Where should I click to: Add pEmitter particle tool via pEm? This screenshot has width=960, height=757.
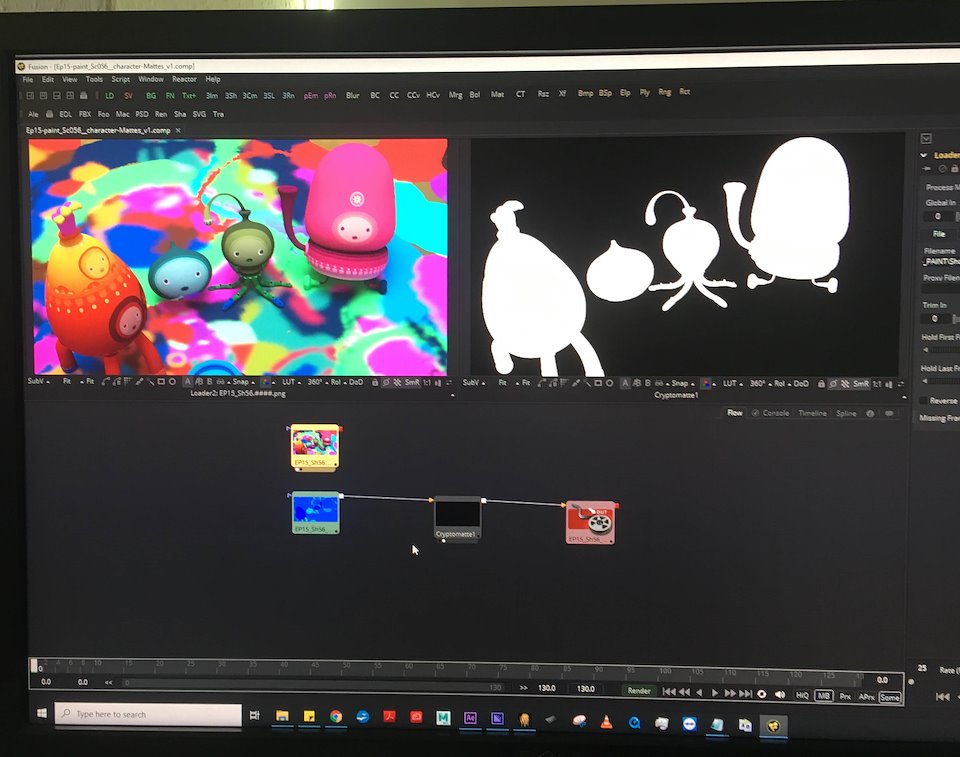tap(311, 96)
